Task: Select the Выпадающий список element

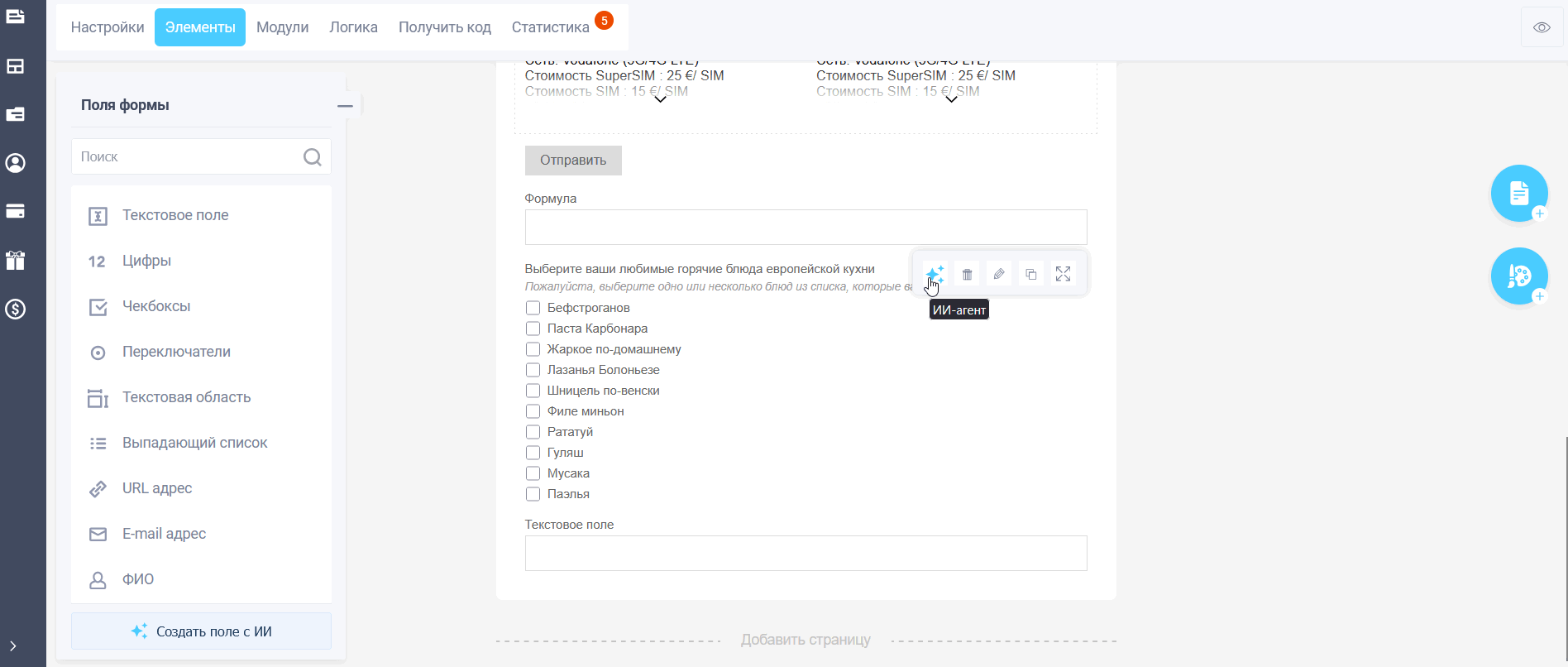Action: tap(201, 443)
